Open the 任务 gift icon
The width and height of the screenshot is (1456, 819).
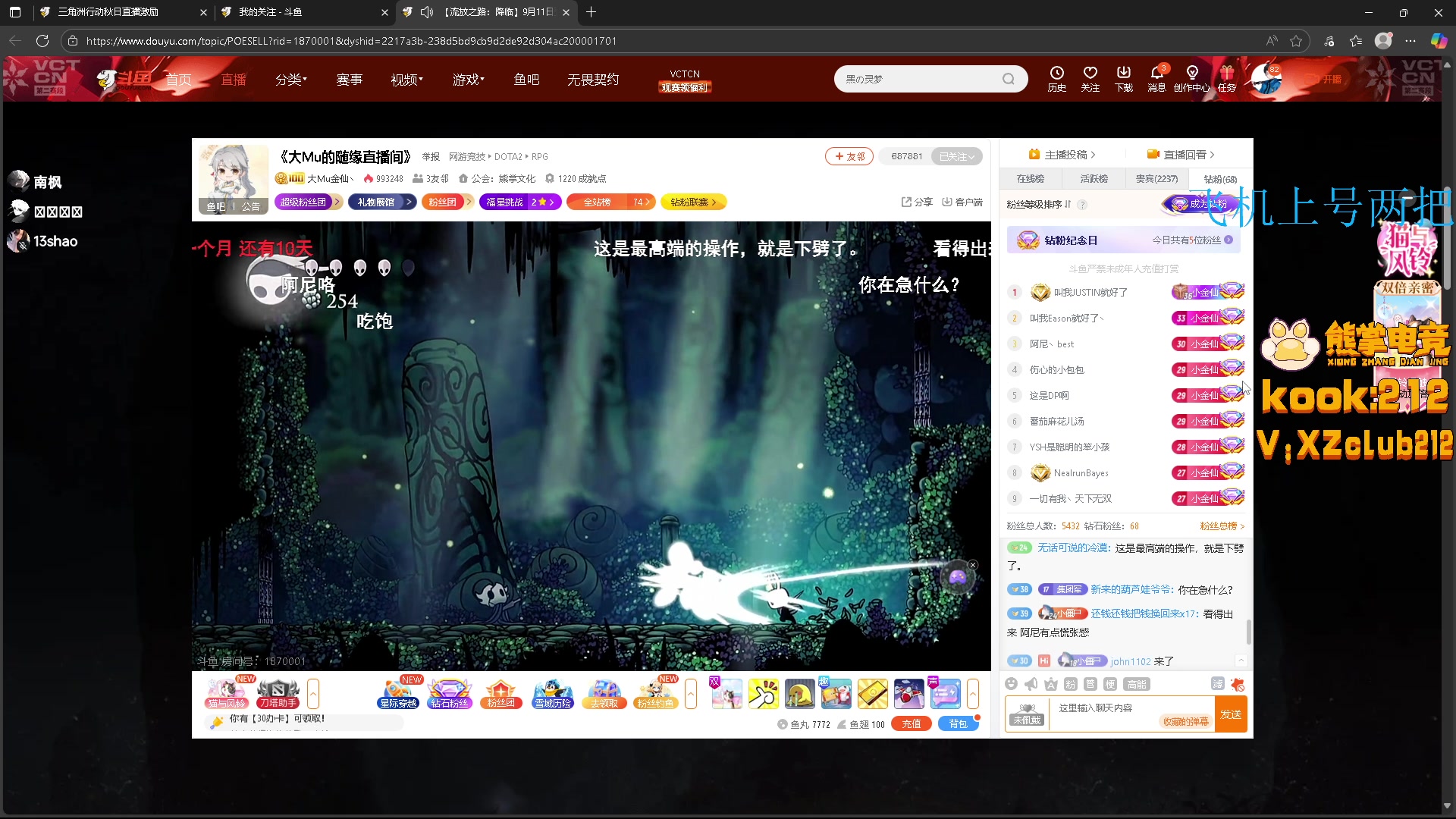point(1227,78)
